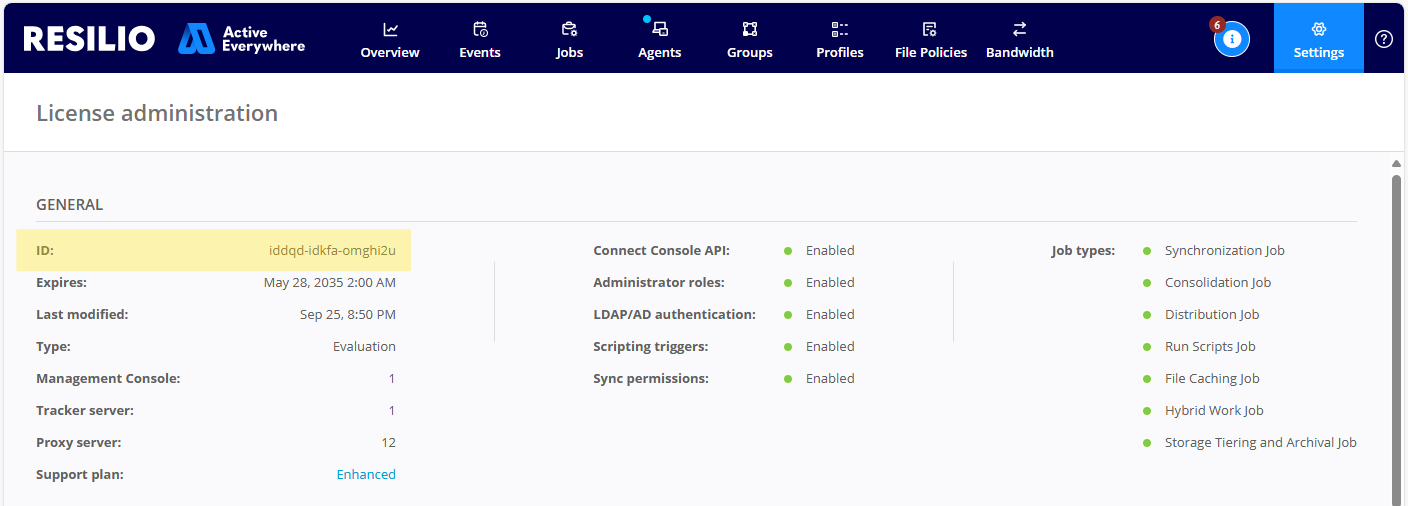The width and height of the screenshot is (1408, 506).
Task: Click the Enhanced support plan link
Action: 366,474
